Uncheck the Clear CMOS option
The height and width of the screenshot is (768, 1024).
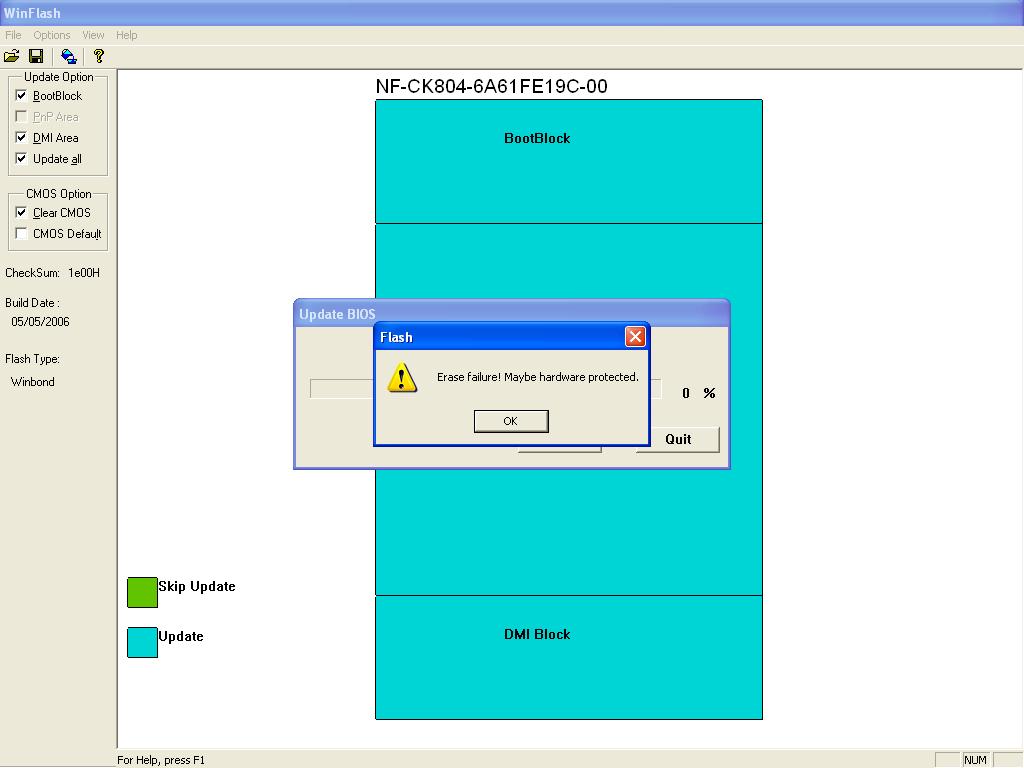22,212
